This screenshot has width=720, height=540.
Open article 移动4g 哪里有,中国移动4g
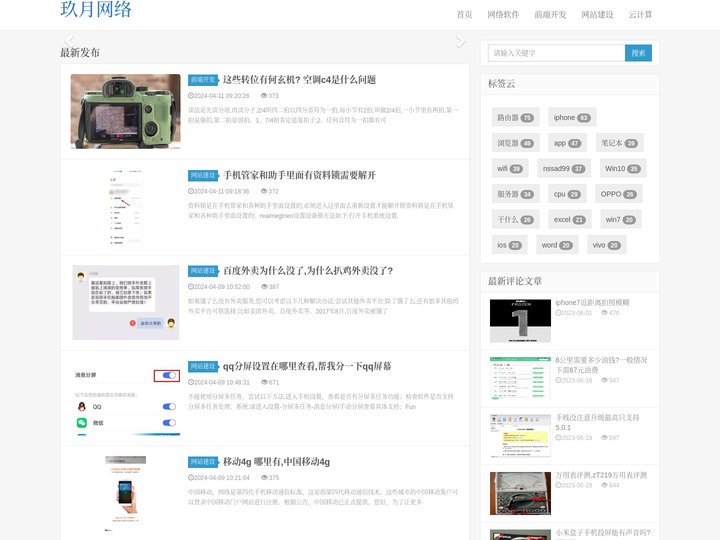click(276, 462)
